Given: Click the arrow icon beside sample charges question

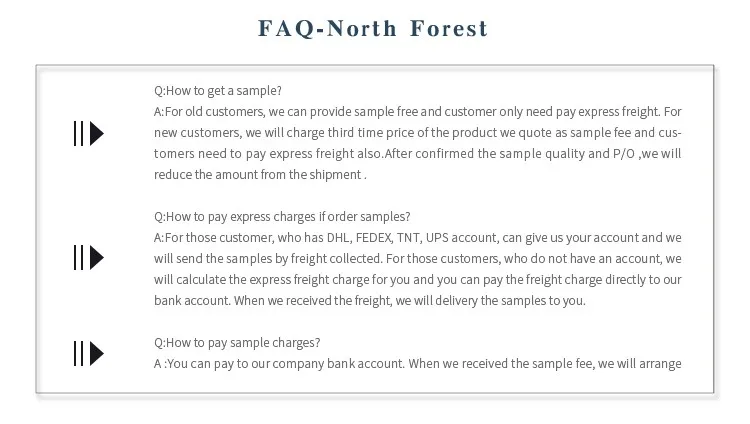Looking at the screenshot, I should click(x=88, y=353).
